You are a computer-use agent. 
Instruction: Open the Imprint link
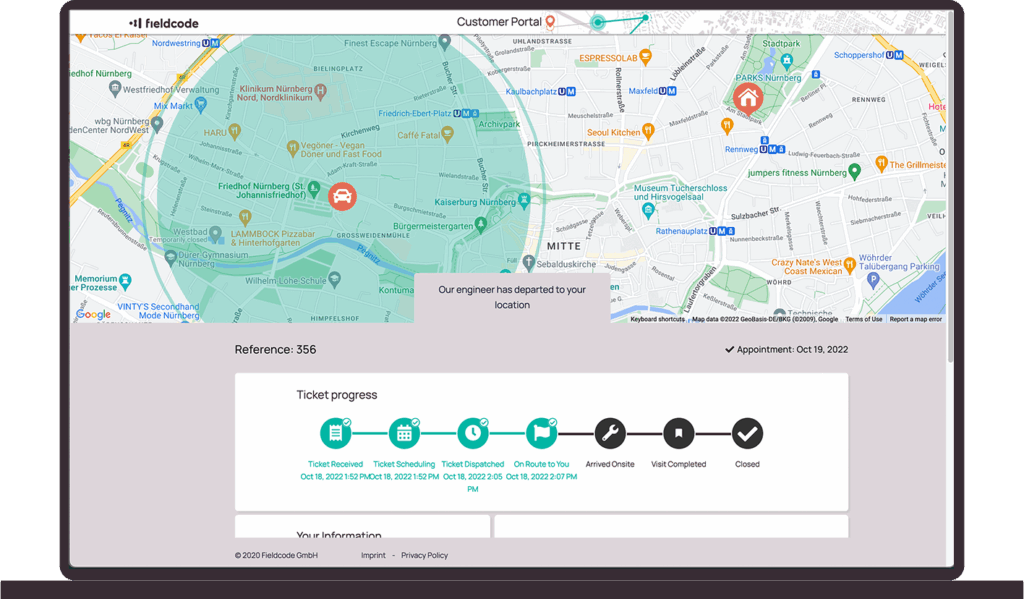(x=373, y=555)
